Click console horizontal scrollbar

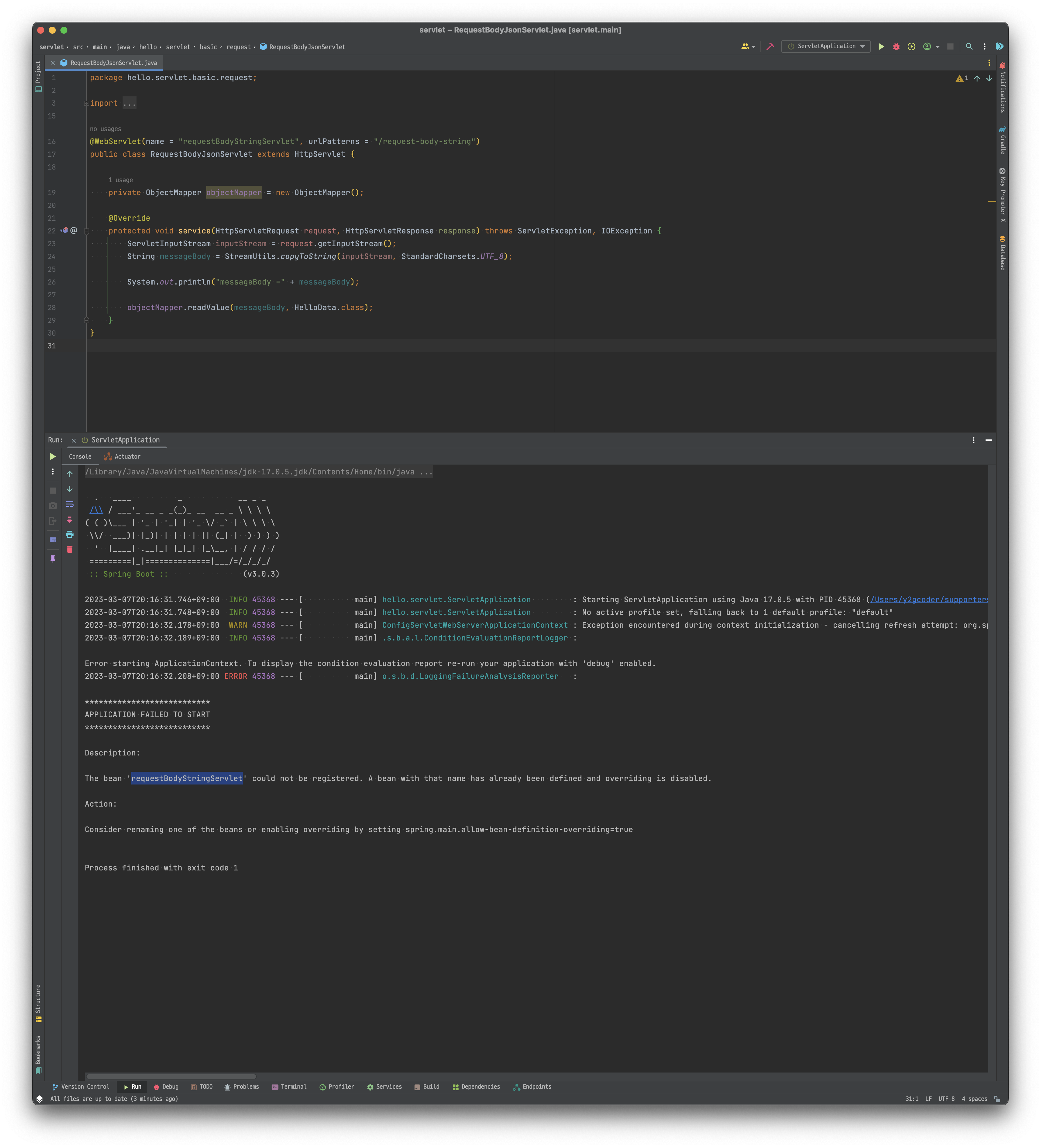point(171,1076)
